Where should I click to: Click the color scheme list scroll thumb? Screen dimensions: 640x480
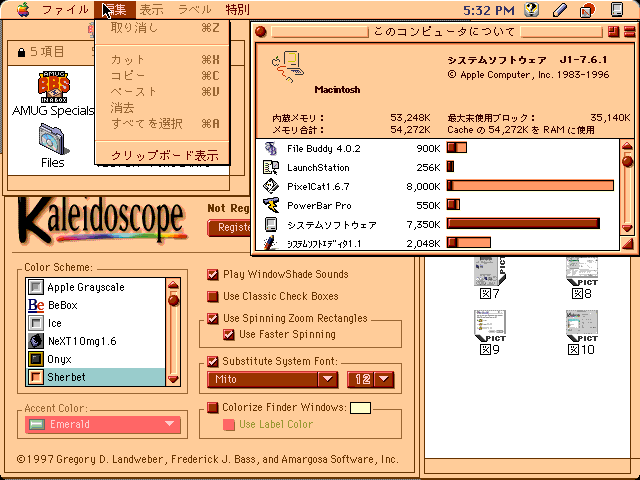[x=173, y=300]
